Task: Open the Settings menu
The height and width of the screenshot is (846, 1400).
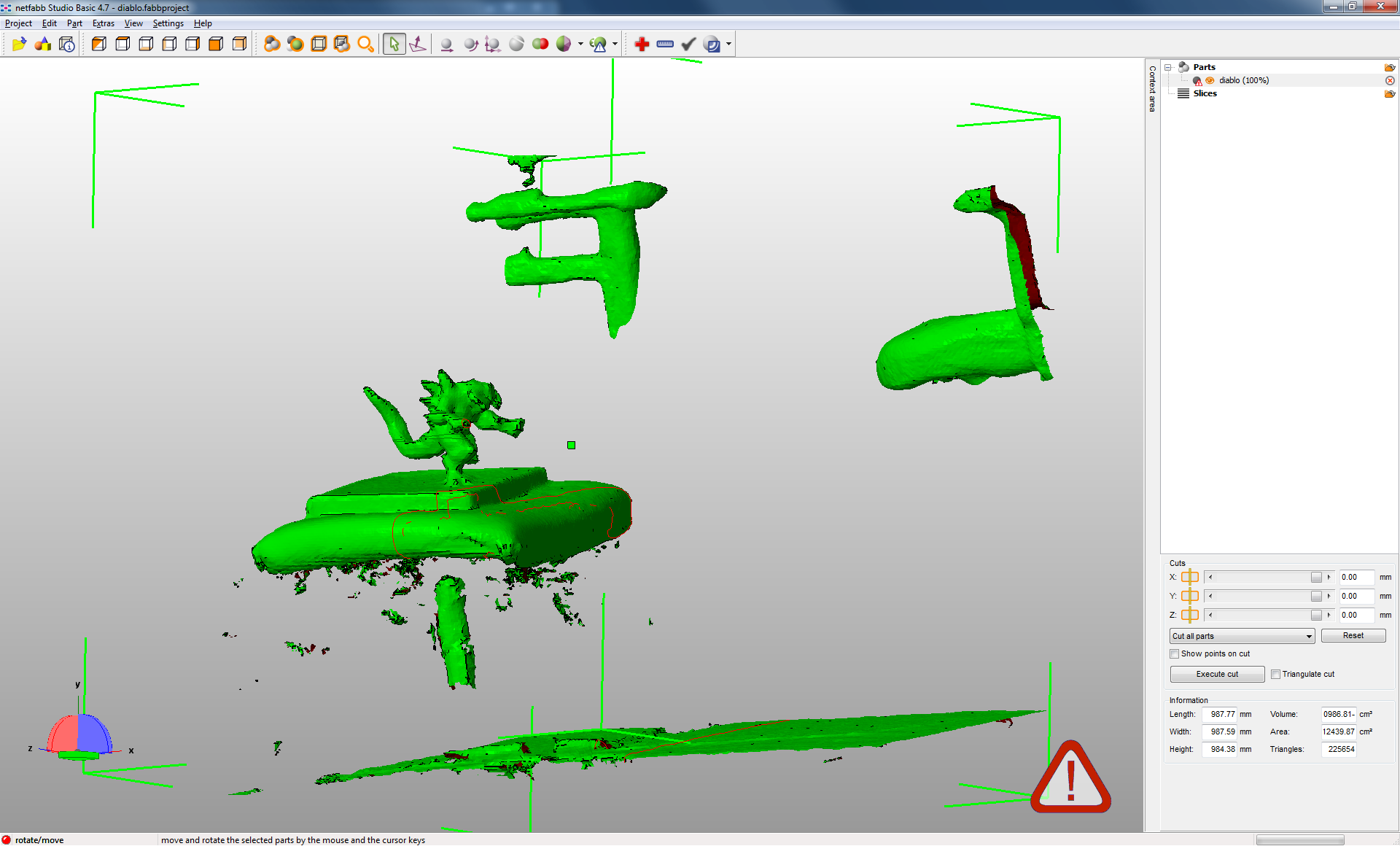Action: tap(168, 23)
